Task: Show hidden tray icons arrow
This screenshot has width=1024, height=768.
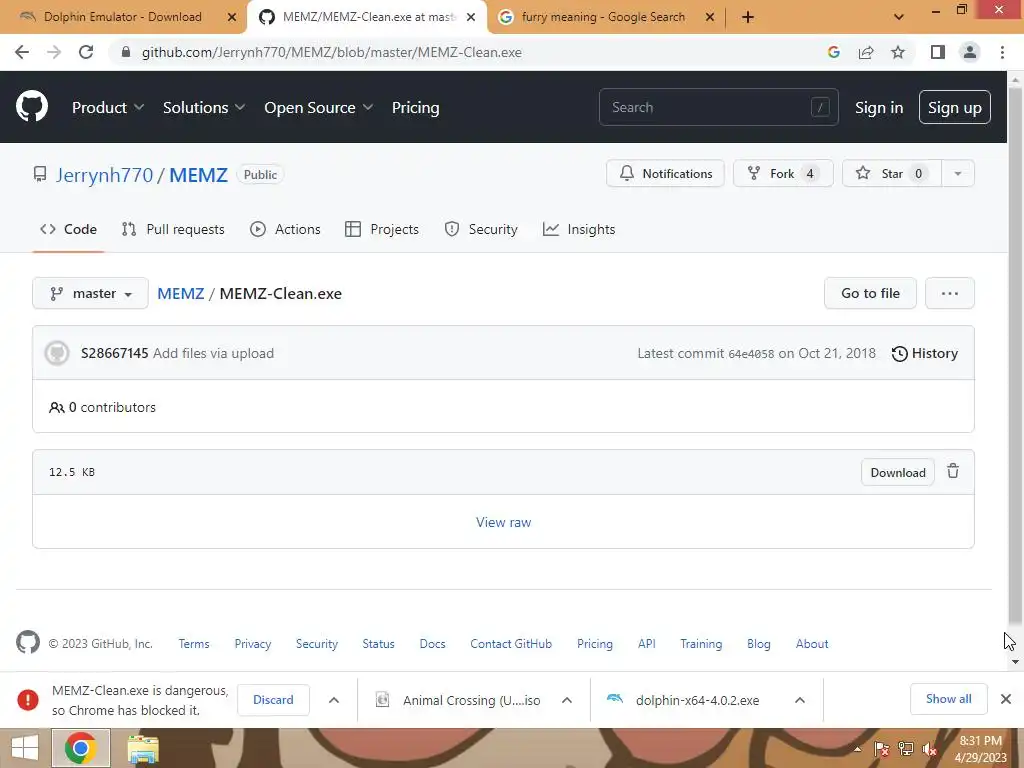Action: pyautogui.click(x=857, y=749)
